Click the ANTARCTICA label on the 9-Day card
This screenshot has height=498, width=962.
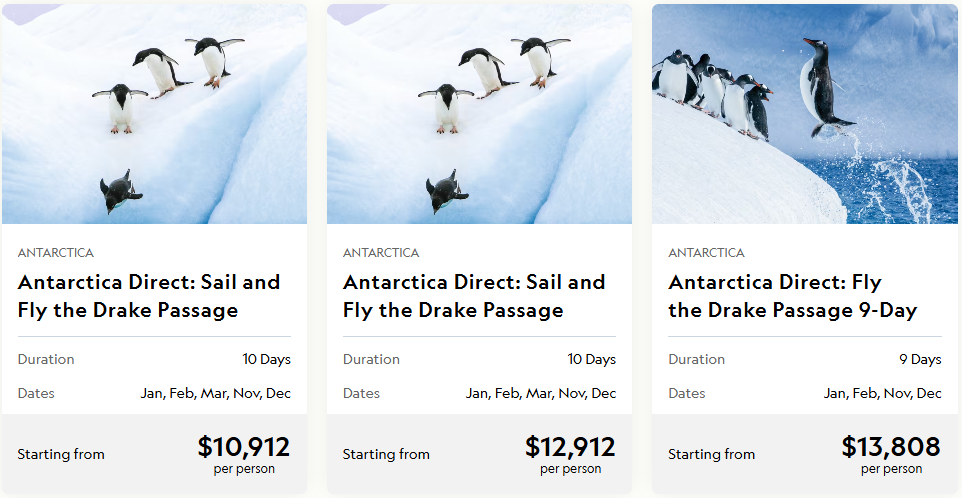click(x=706, y=253)
